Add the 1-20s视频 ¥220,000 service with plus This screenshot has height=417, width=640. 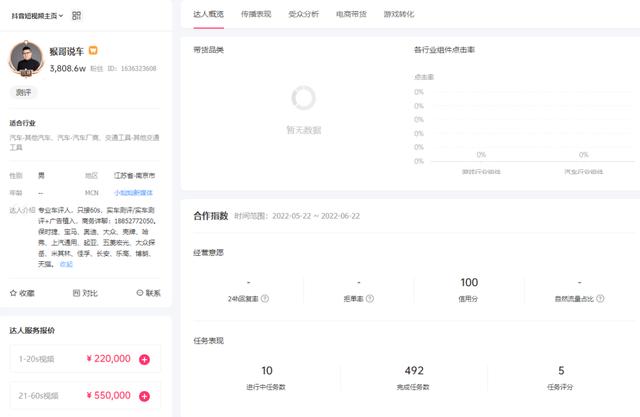[144, 359]
